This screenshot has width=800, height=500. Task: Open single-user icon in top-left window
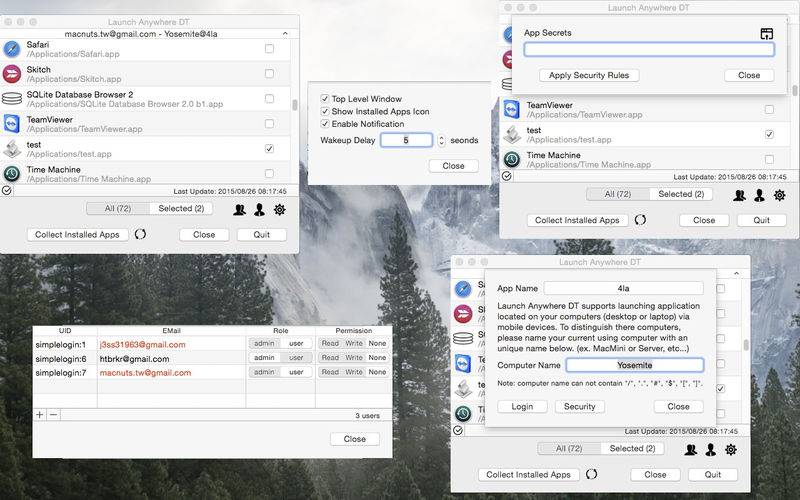259,209
